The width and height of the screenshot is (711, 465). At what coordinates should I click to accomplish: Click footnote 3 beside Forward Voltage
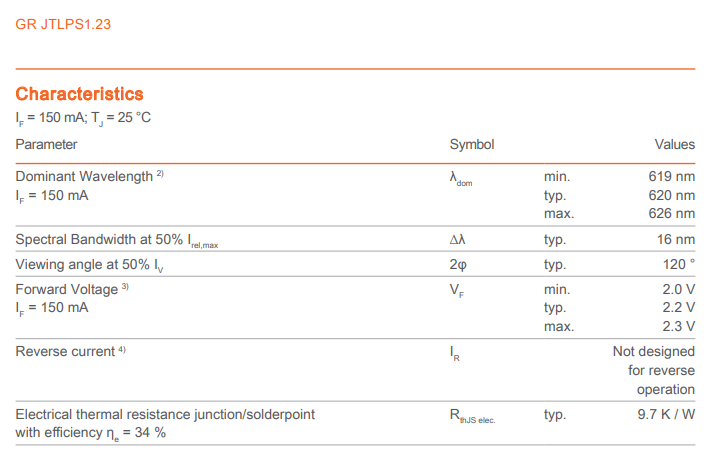(x=125, y=286)
